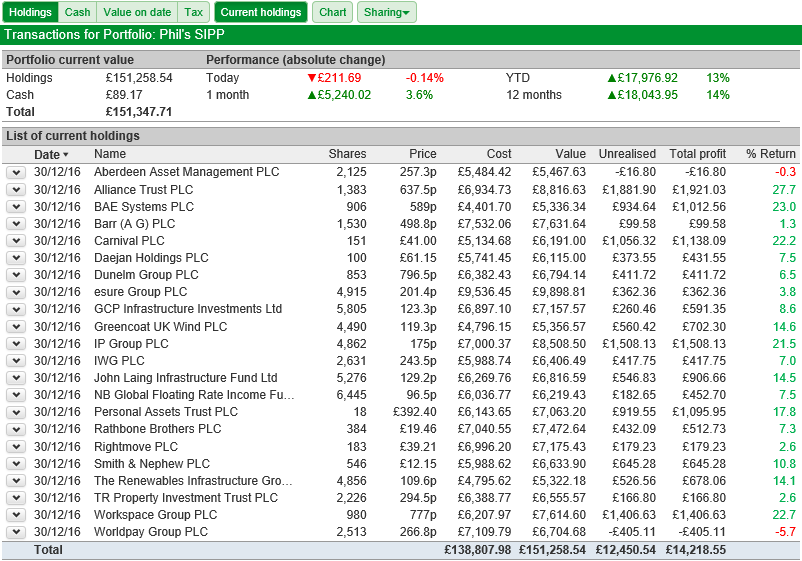Viewport: 802px width, 561px height.
Task: Click the YTD gain £17,976.92
Action: (642, 78)
